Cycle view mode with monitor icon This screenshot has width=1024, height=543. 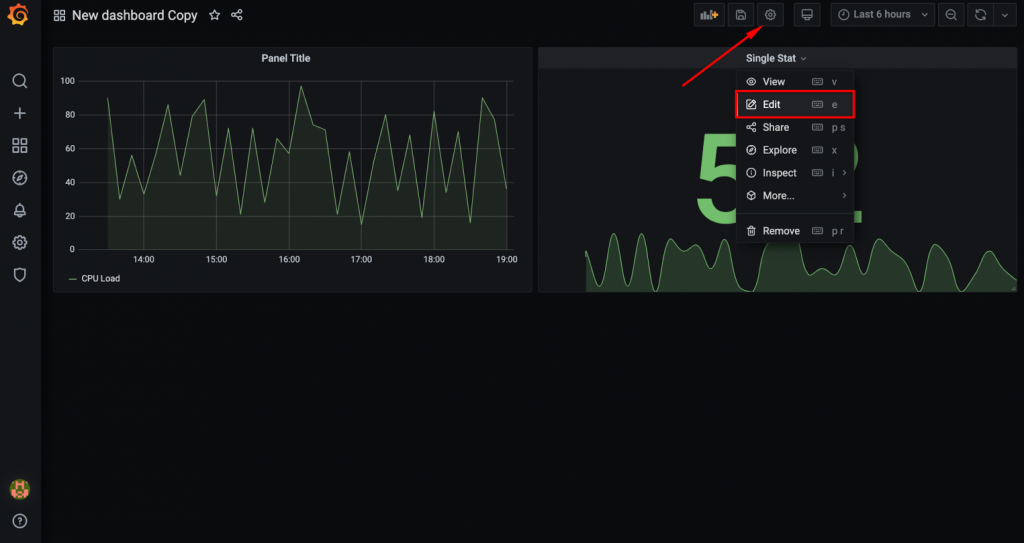(807, 15)
